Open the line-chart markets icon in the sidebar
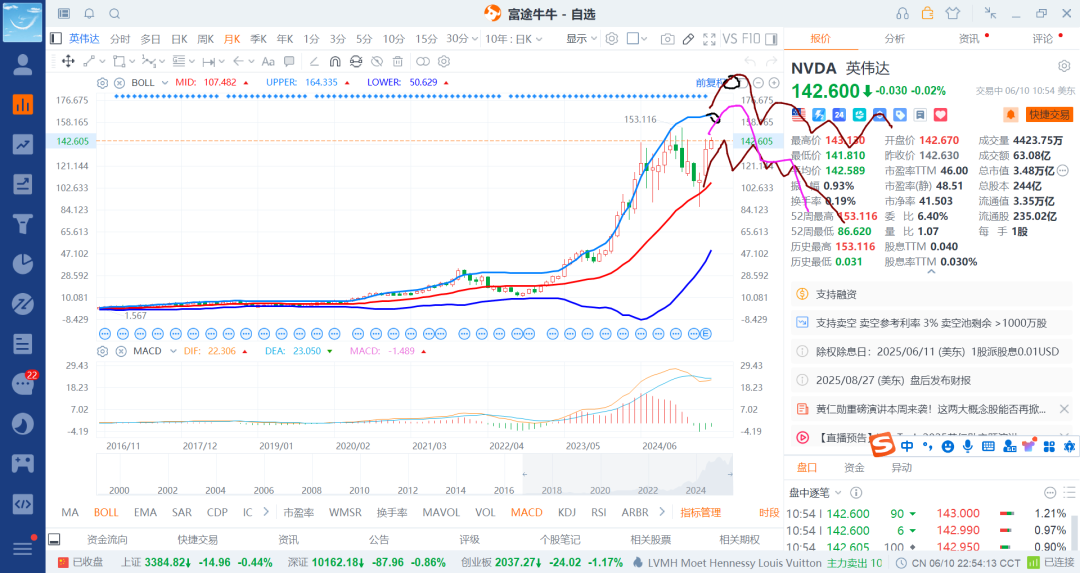Image resolution: width=1080 pixels, height=573 pixels. [23, 145]
